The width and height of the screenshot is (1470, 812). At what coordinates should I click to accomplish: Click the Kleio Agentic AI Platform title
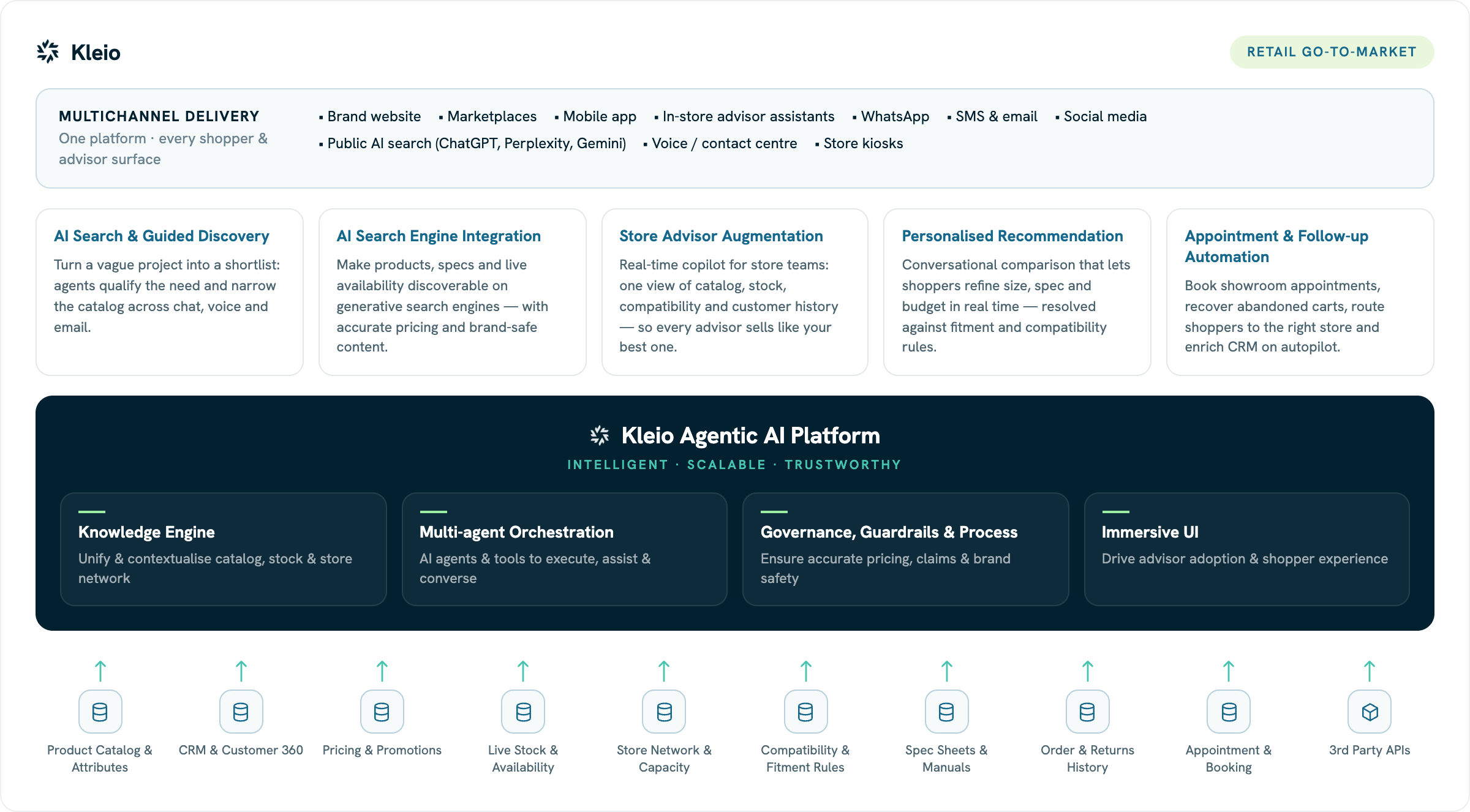click(750, 436)
